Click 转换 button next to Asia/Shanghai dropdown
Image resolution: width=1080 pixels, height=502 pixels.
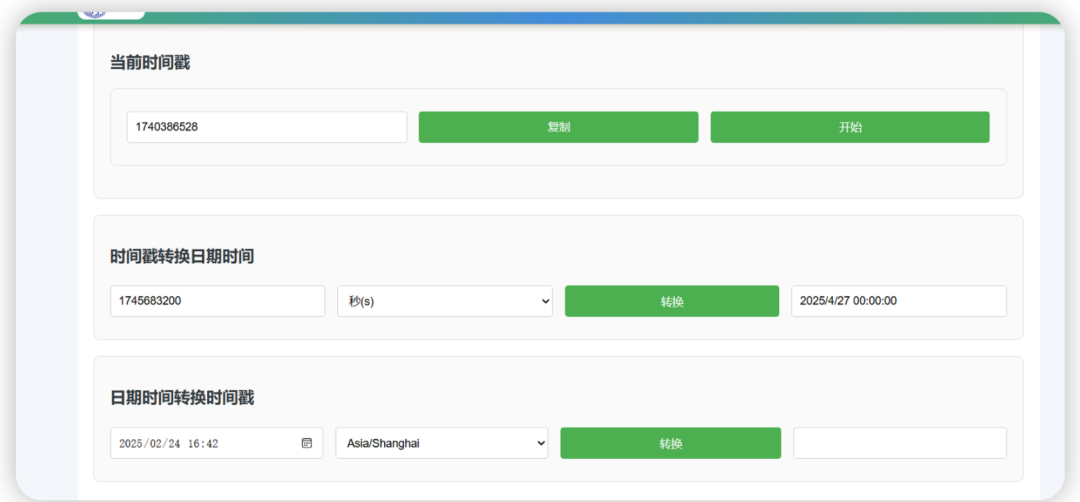(x=670, y=443)
